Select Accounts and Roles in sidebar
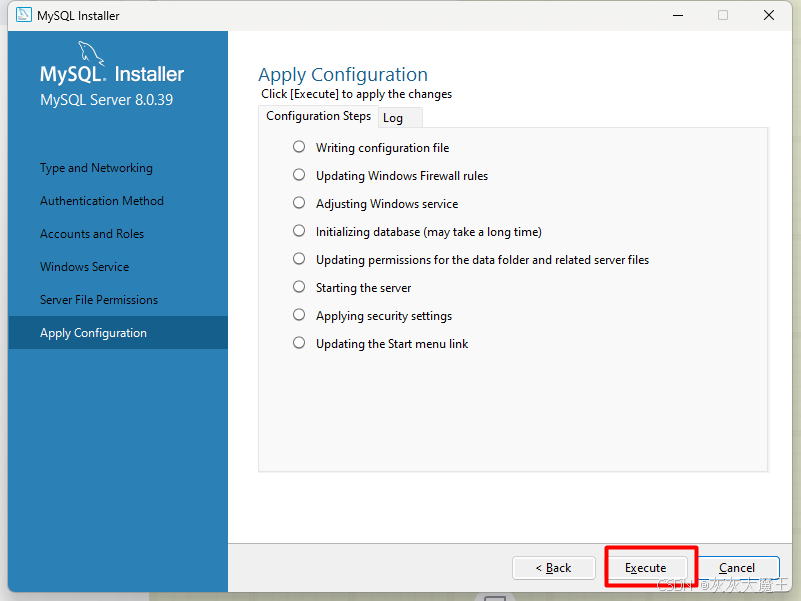 92,234
